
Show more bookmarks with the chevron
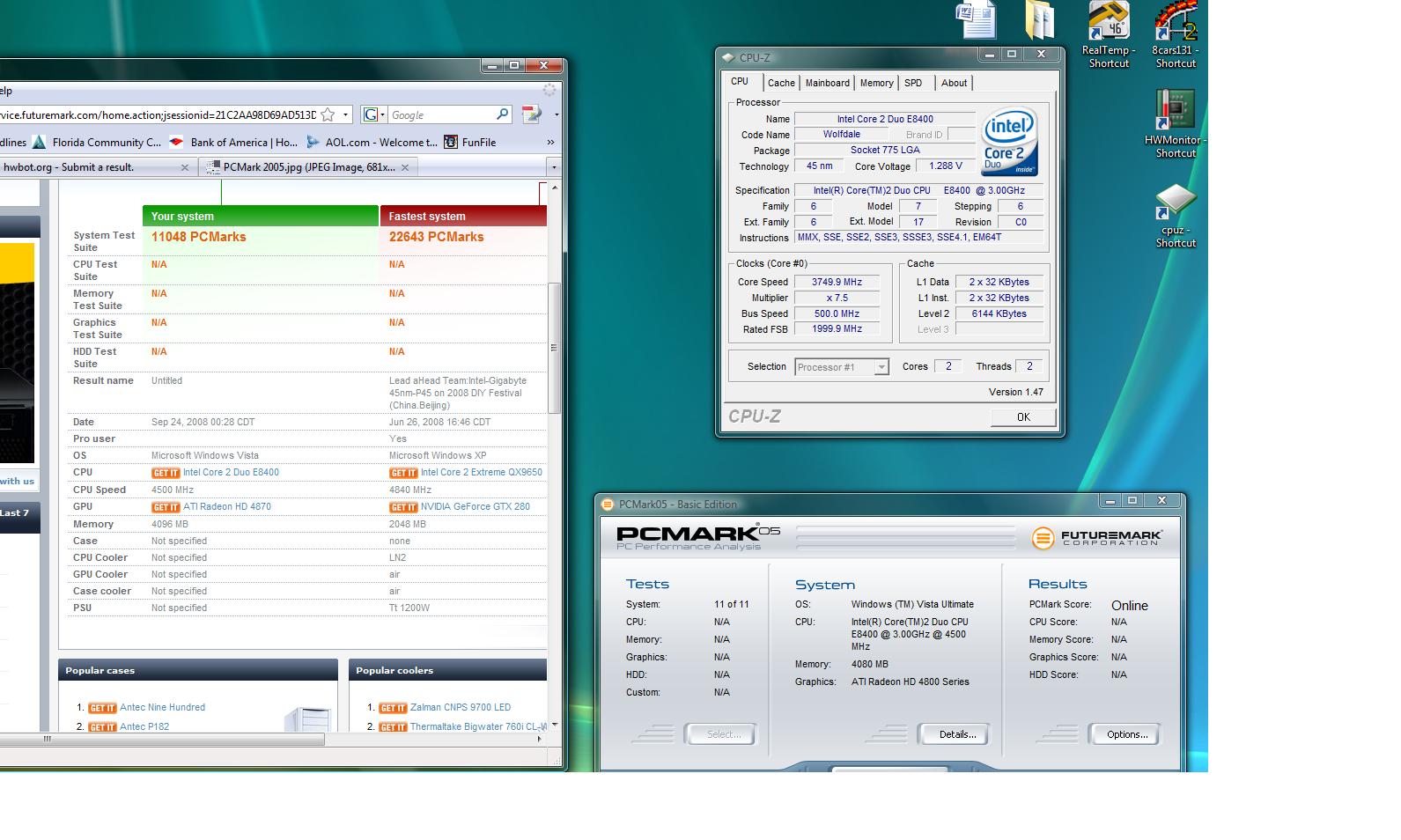click(x=550, y=142)
